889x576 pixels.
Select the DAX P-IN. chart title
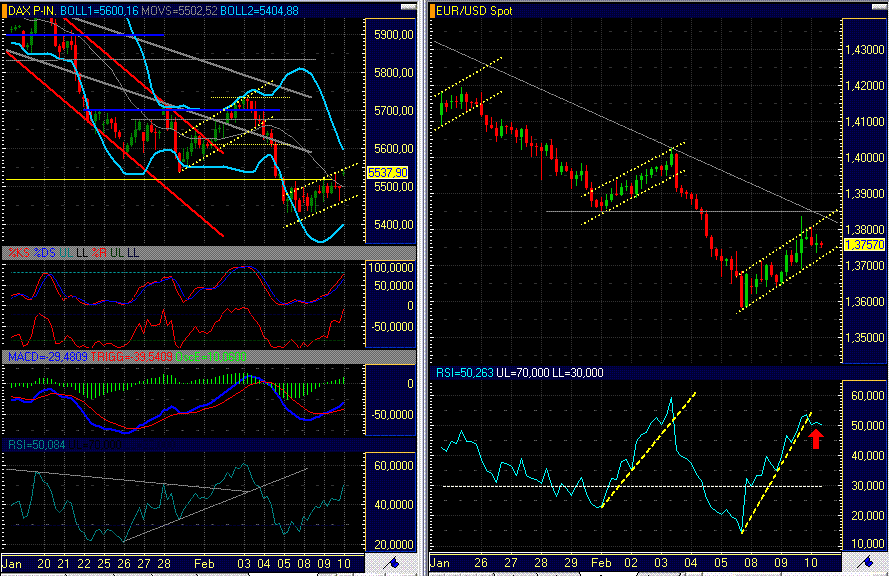(x=33, y=11)
